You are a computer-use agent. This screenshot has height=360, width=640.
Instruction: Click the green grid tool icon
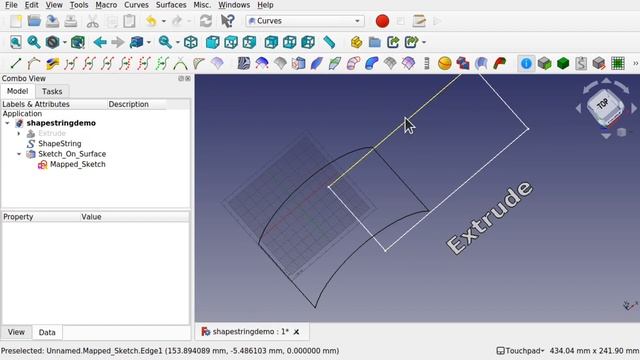[x=618, y=63]
